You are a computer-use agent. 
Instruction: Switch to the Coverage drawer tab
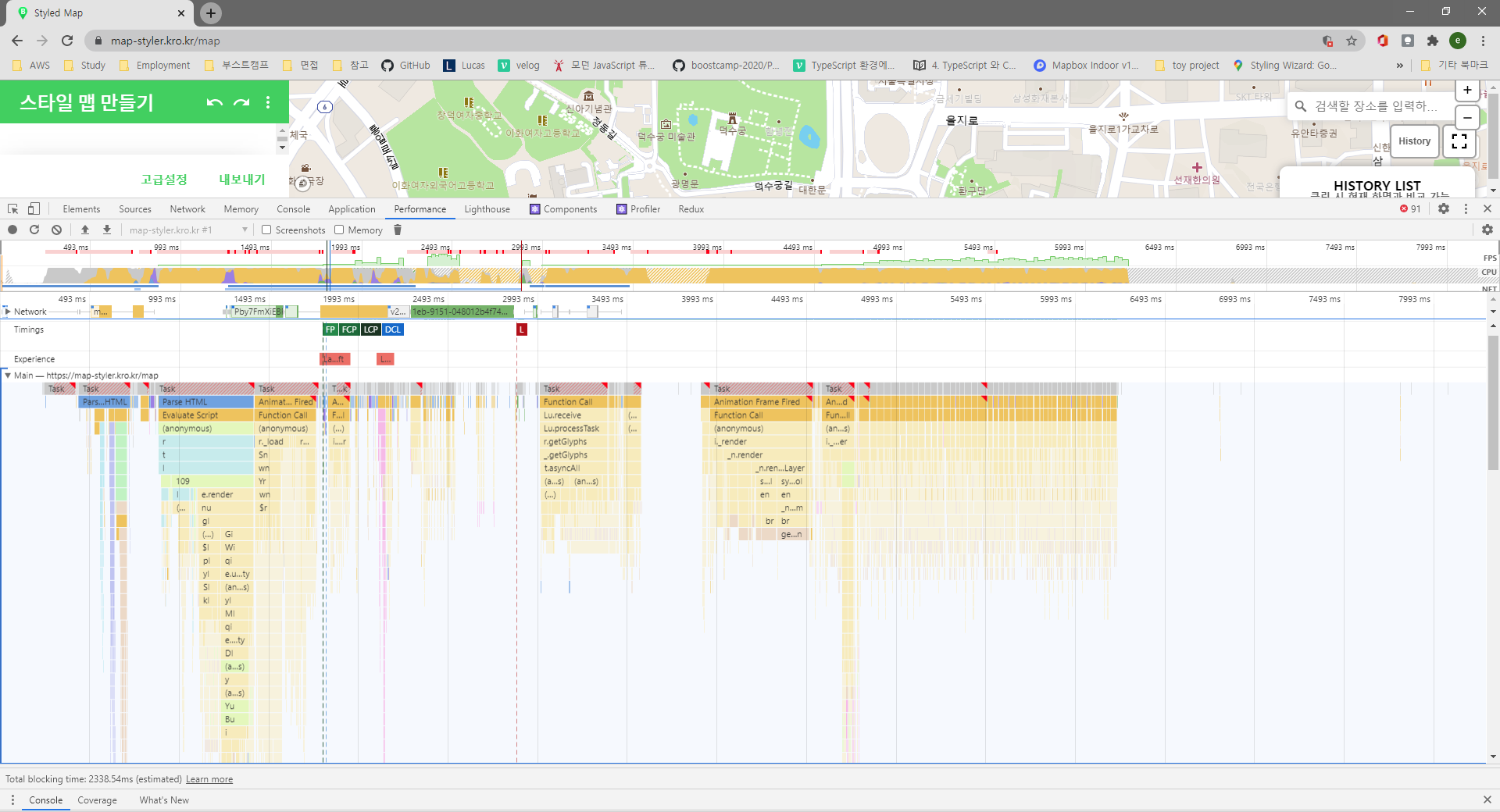(97, 800)
